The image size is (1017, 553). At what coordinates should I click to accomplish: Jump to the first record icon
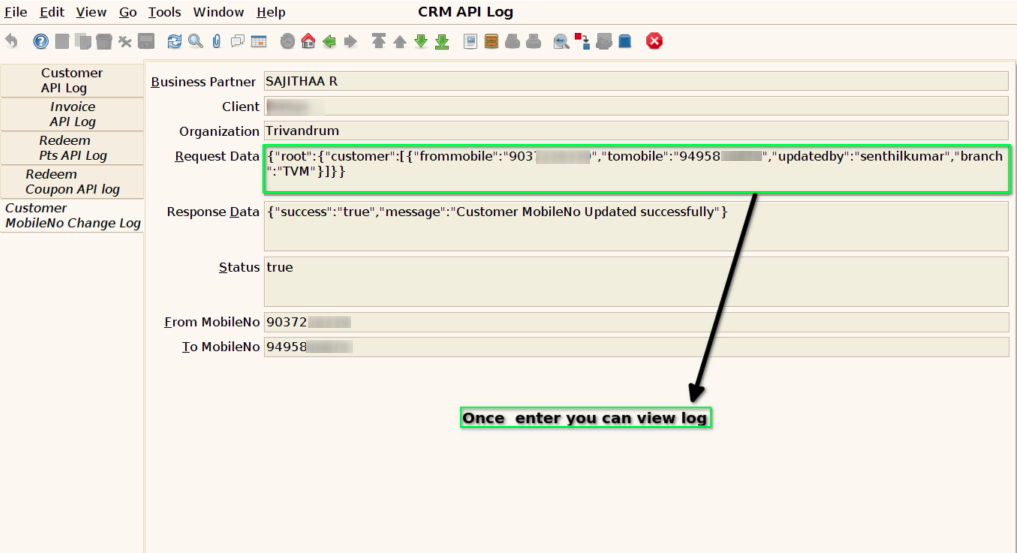click(379, 41)
